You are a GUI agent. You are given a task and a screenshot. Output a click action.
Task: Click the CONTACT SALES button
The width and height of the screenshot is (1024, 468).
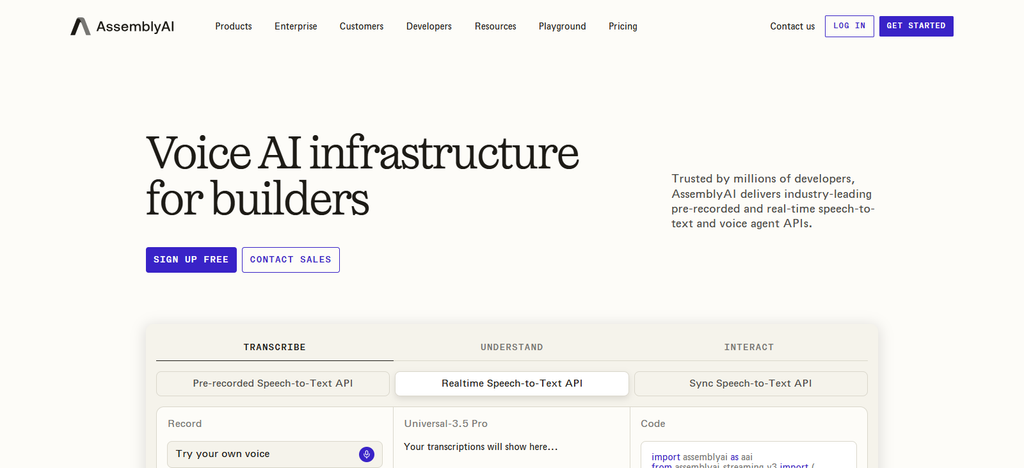(x=291, y=260)
